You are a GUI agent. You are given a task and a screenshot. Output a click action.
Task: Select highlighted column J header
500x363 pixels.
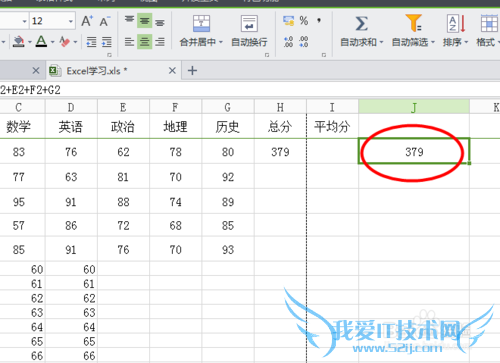pos(414,107)
